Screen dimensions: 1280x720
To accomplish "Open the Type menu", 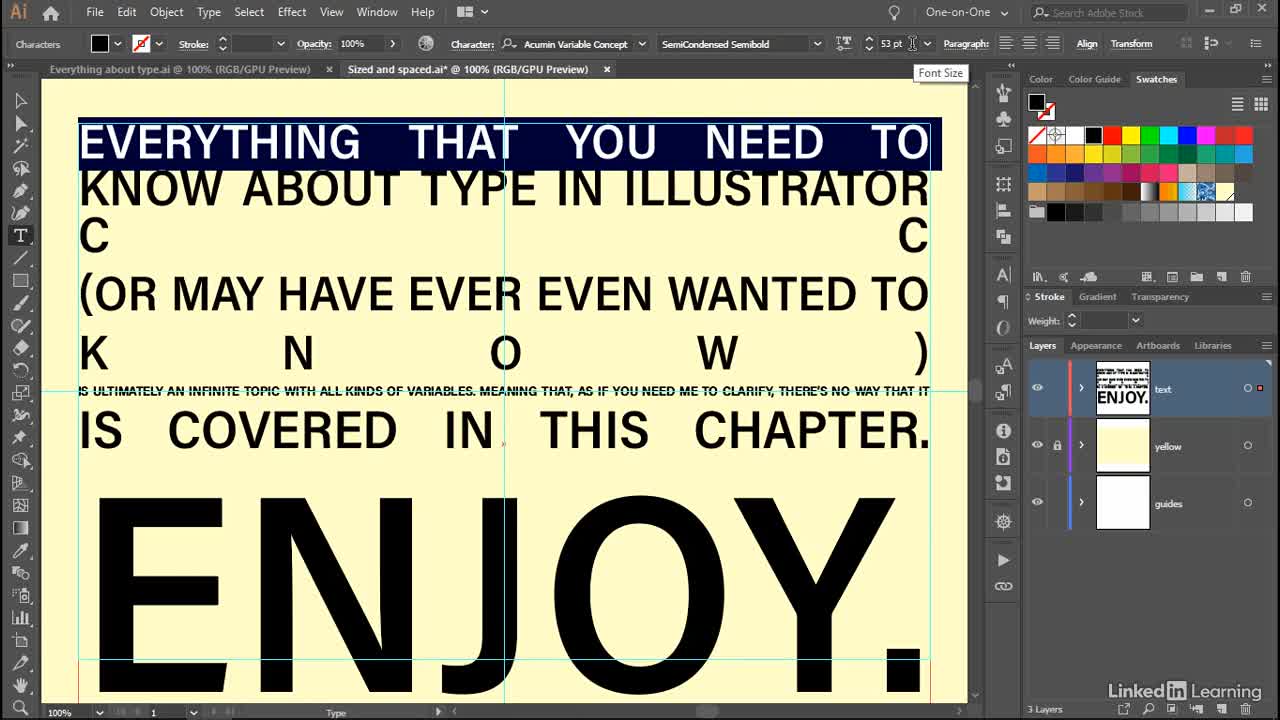I will (209, 12).
